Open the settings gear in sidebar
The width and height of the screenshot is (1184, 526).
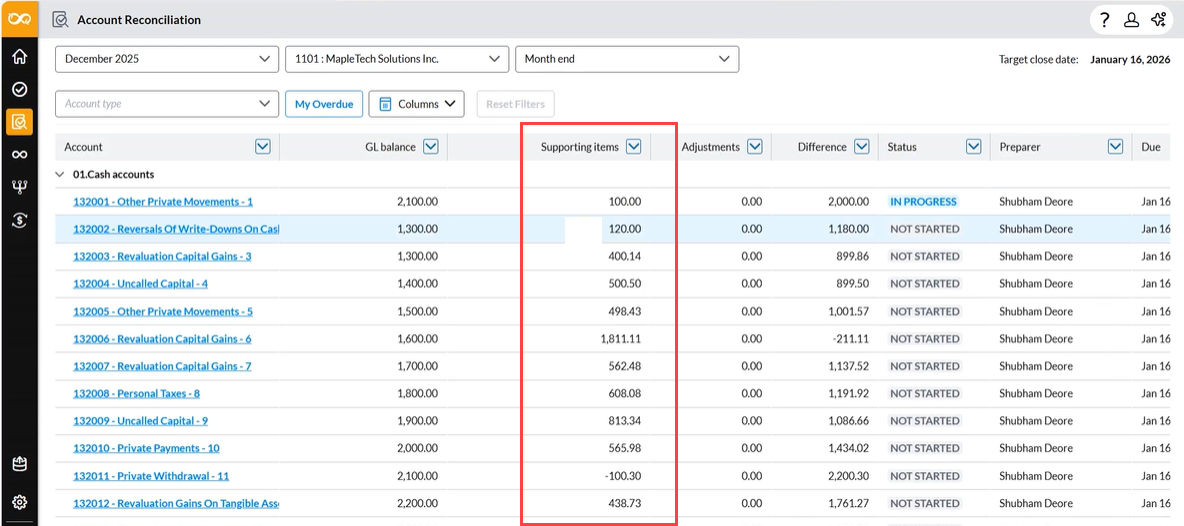tap(19, 502)
